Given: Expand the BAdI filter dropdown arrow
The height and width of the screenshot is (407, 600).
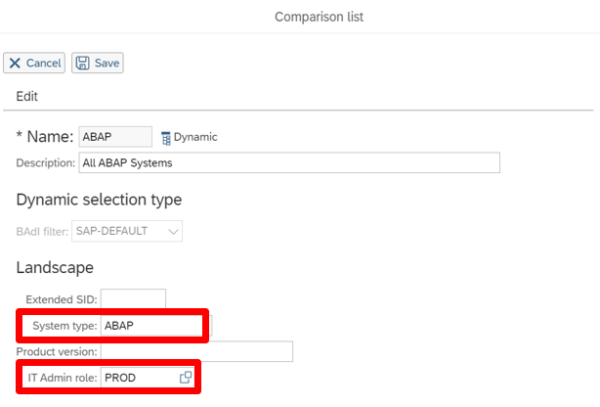Looking at the screenshot, I should pyautogui.click(x=174, y=231).
